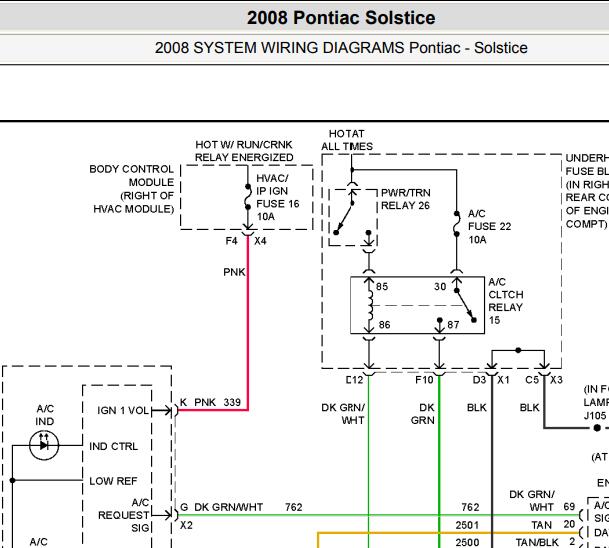Click the 'BLK' label below D3
This screenshot has height=548, width=609.
477,408
